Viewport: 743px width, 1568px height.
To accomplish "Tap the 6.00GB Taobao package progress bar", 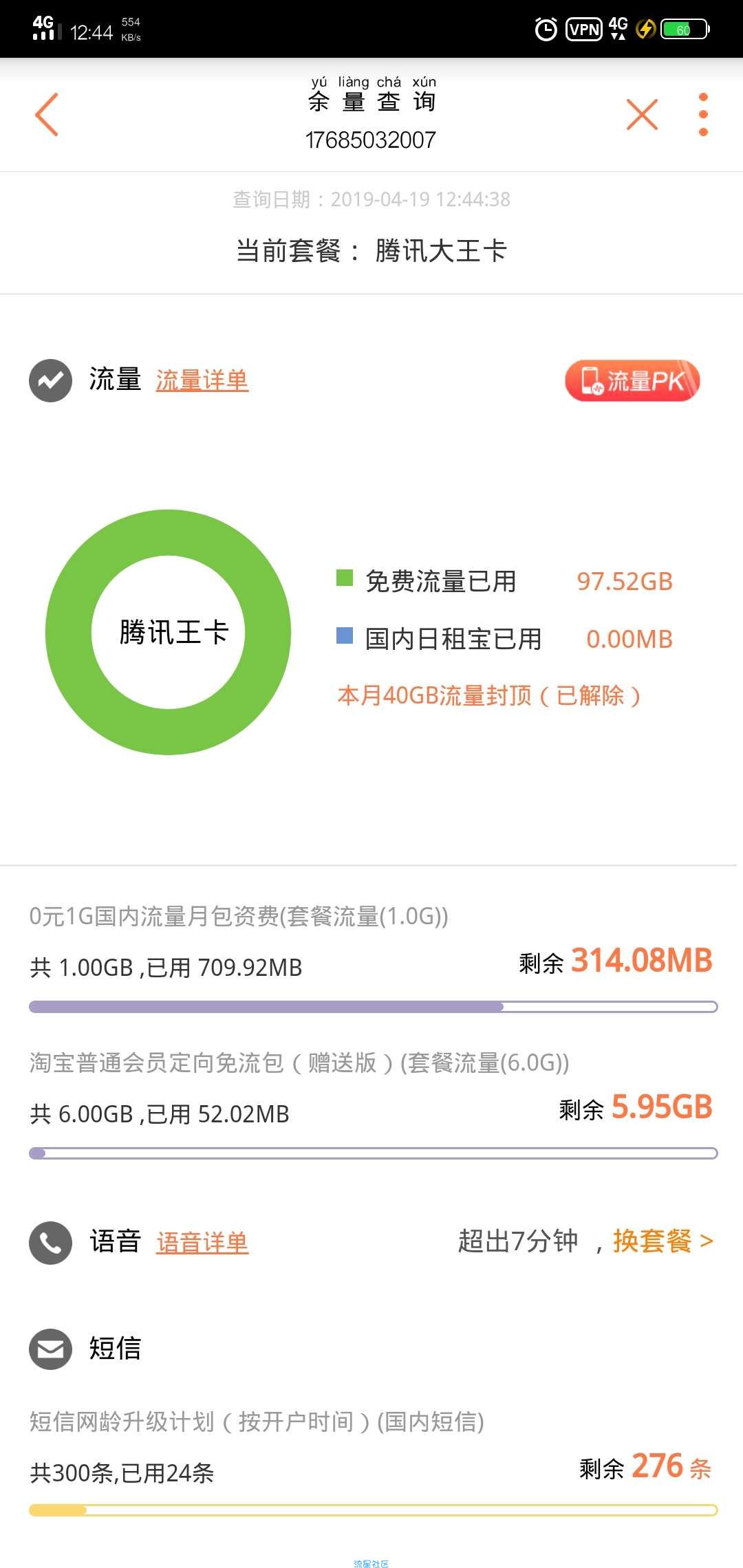I will point(373,1153).
